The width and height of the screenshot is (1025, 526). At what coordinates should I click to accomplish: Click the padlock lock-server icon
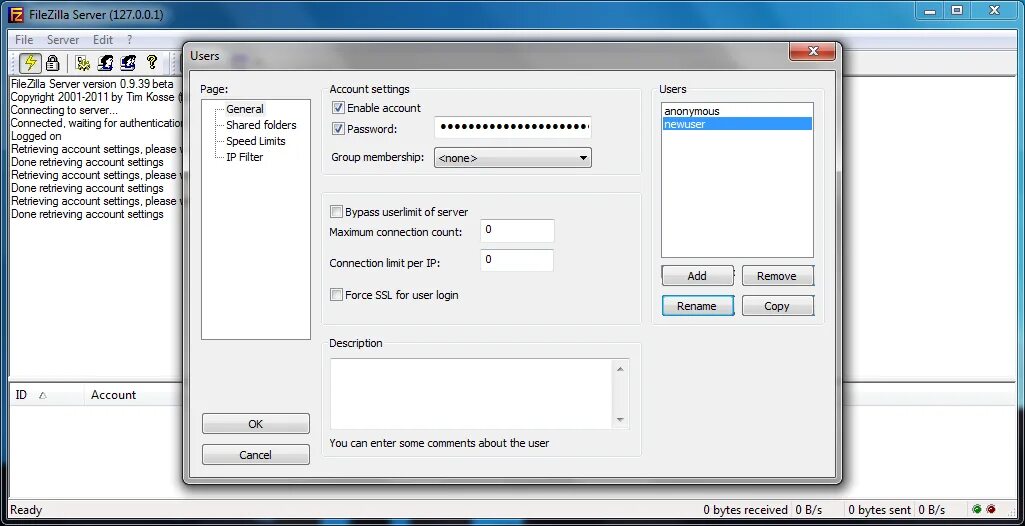[53, 63]
